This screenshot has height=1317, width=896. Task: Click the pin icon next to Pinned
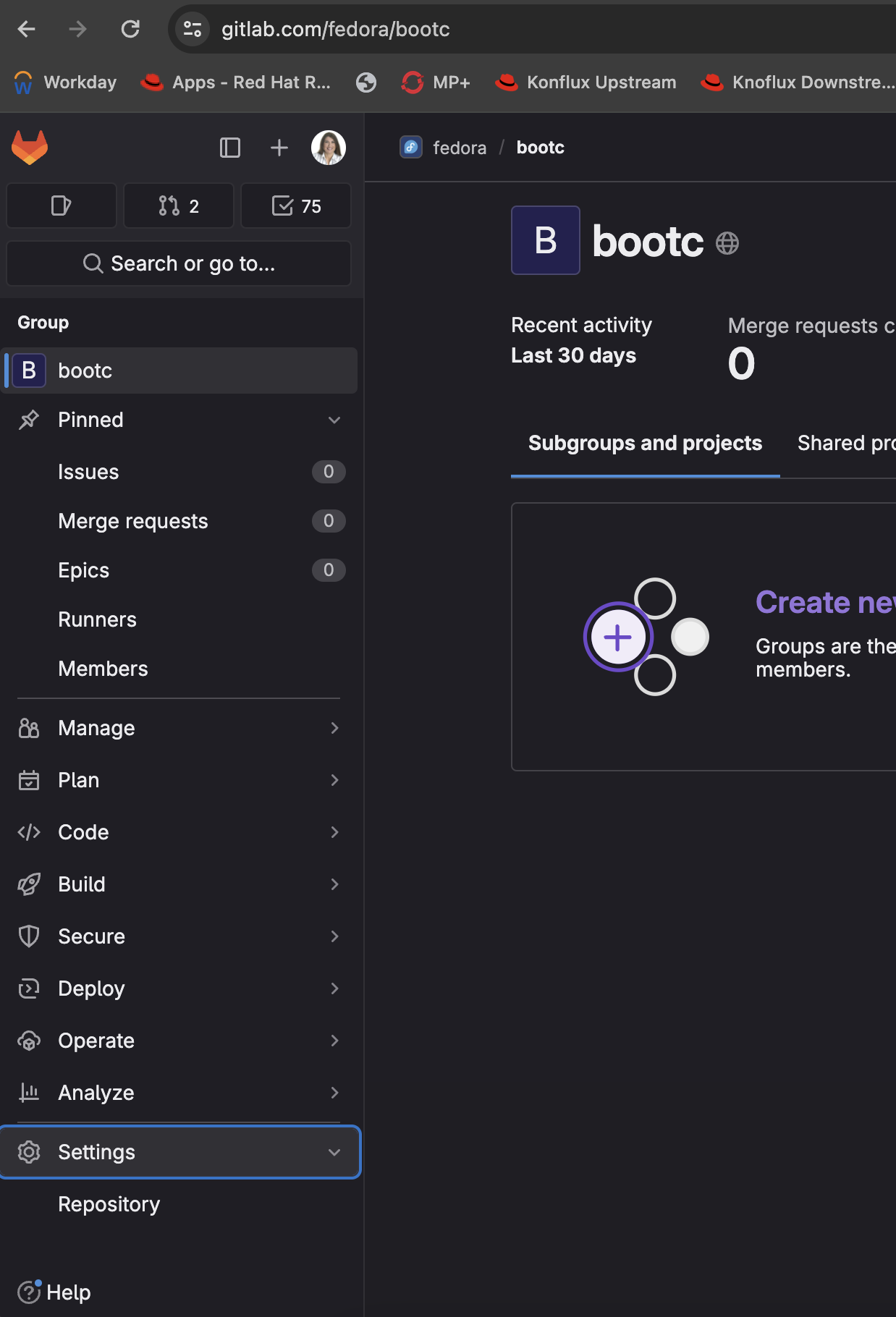(x=29, y=420)
